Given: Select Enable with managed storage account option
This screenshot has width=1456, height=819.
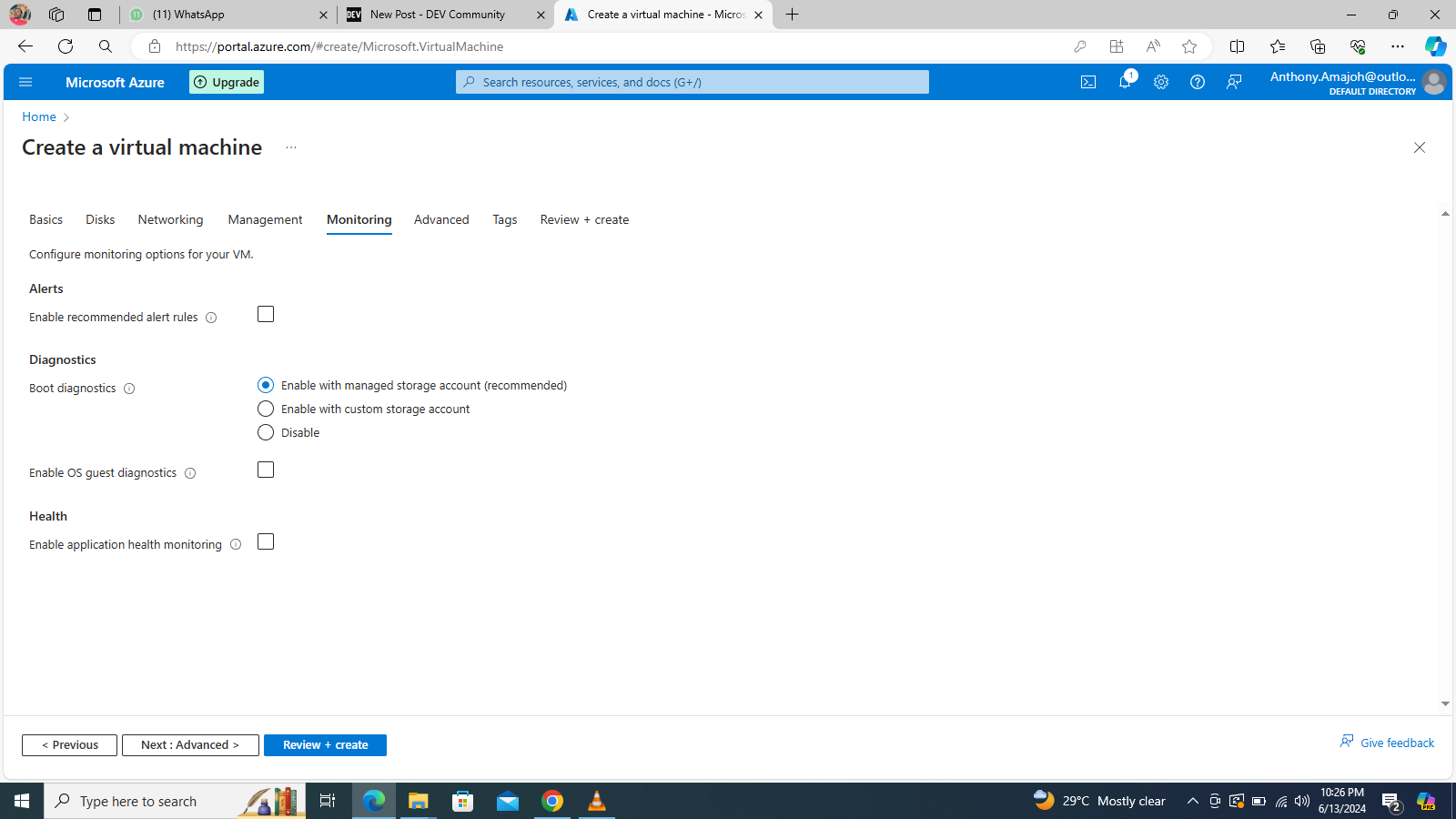Looking at the screenshot, I should [266, 385].
